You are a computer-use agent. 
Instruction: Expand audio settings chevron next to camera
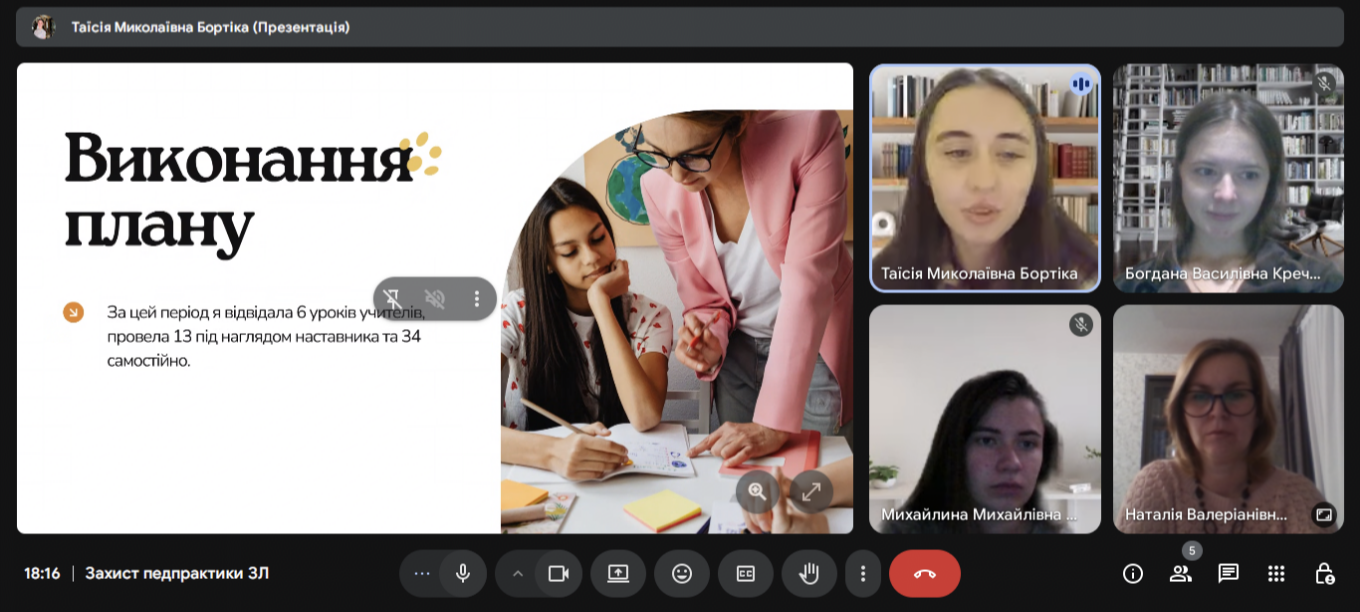[x=517, y=573]
